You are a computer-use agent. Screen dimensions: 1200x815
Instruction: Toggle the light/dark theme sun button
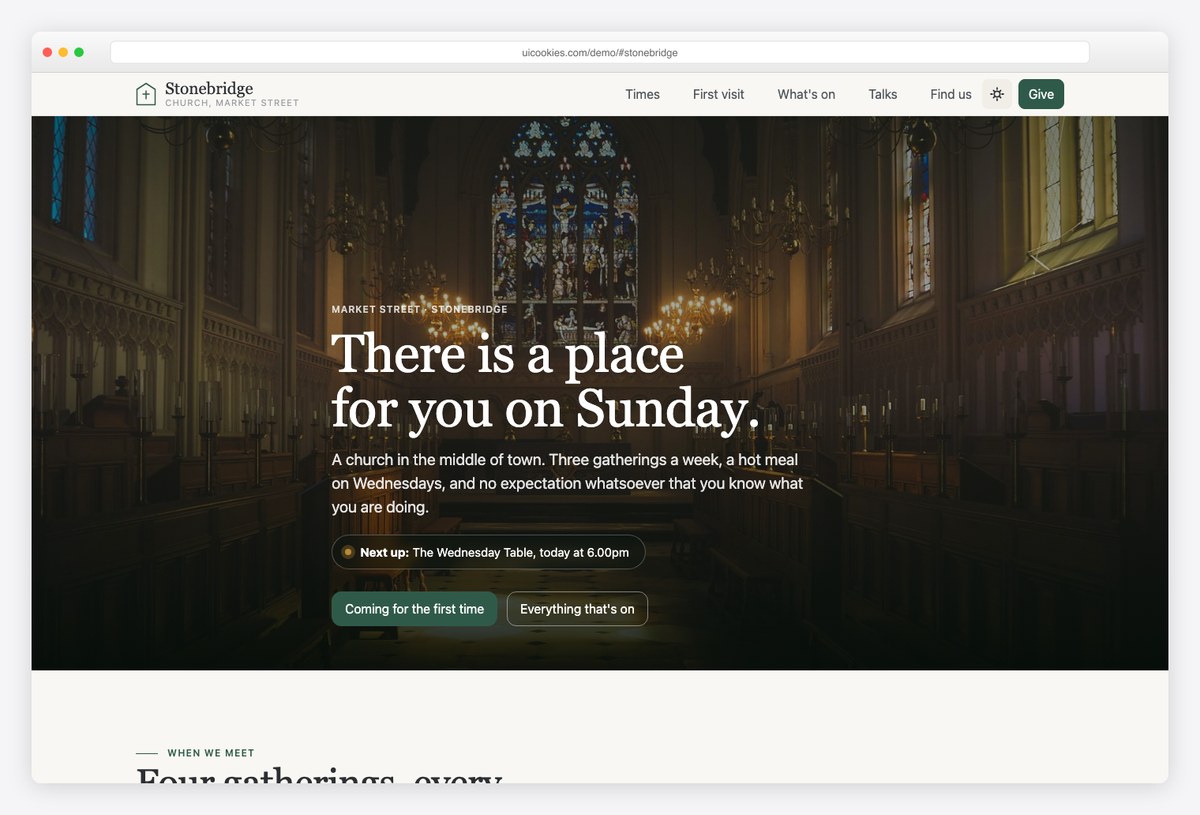point(997,94)
